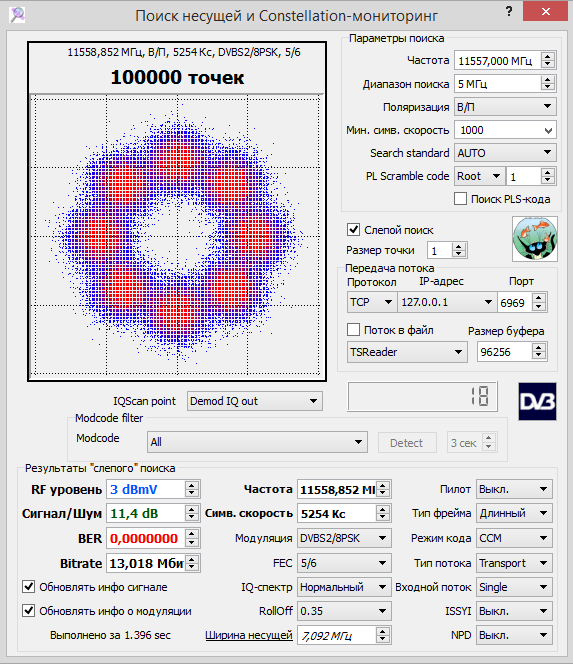Enable the Поиск PLS-кода checkbox

coord(460,199)
